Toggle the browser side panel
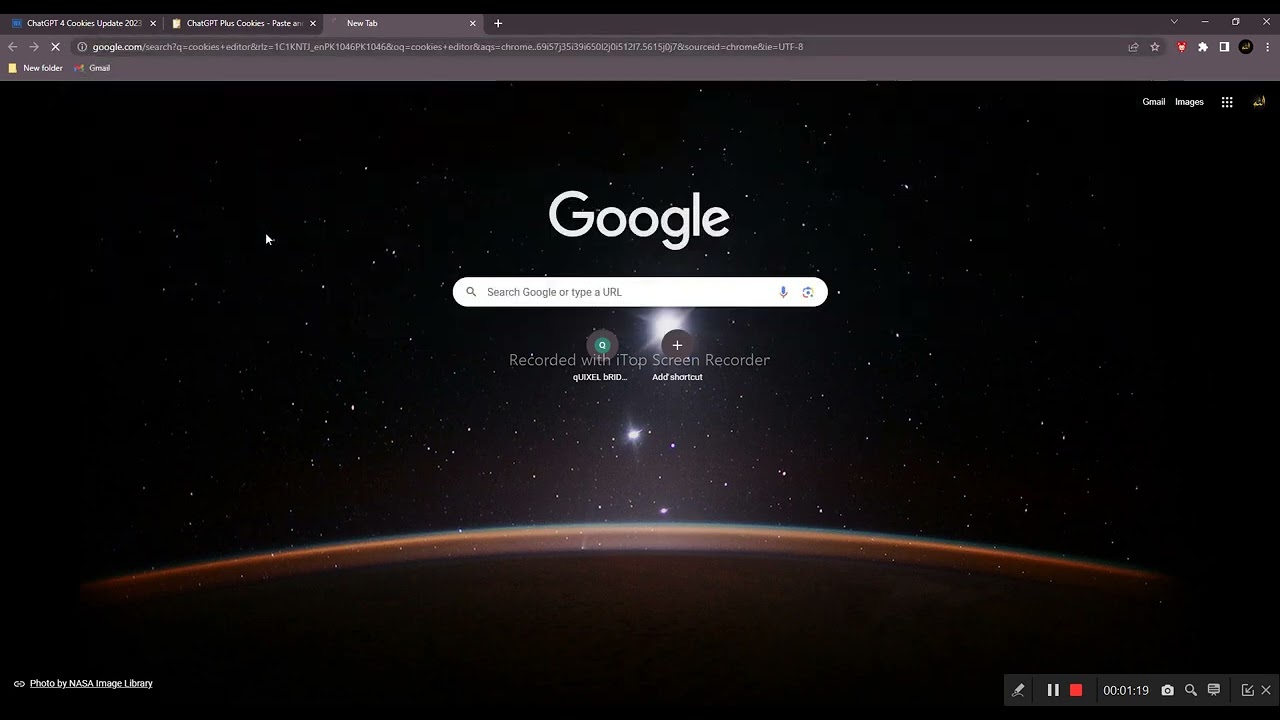 (x=1224, y=47)
